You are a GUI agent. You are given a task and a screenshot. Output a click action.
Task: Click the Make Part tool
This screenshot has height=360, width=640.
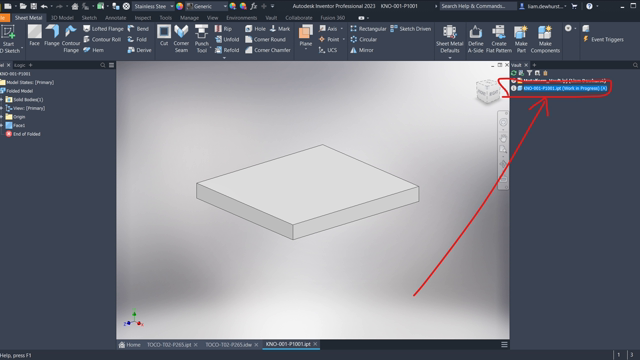coord(521,39)
